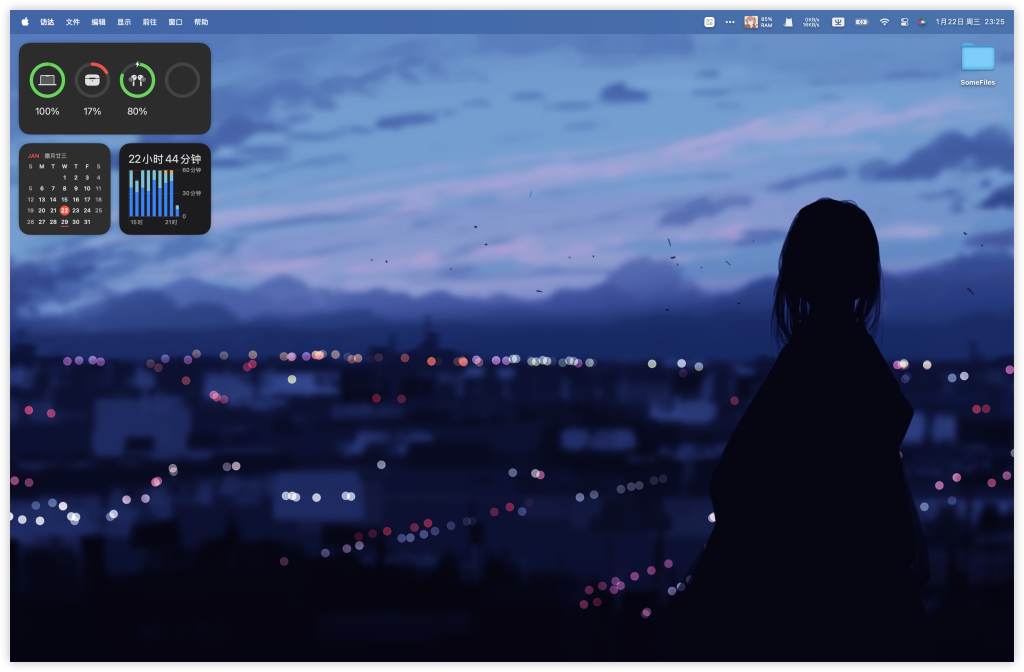Screen dimensions: 1024x672
Task: Click the 显示 menu item
Action: [x=124, y=22]
